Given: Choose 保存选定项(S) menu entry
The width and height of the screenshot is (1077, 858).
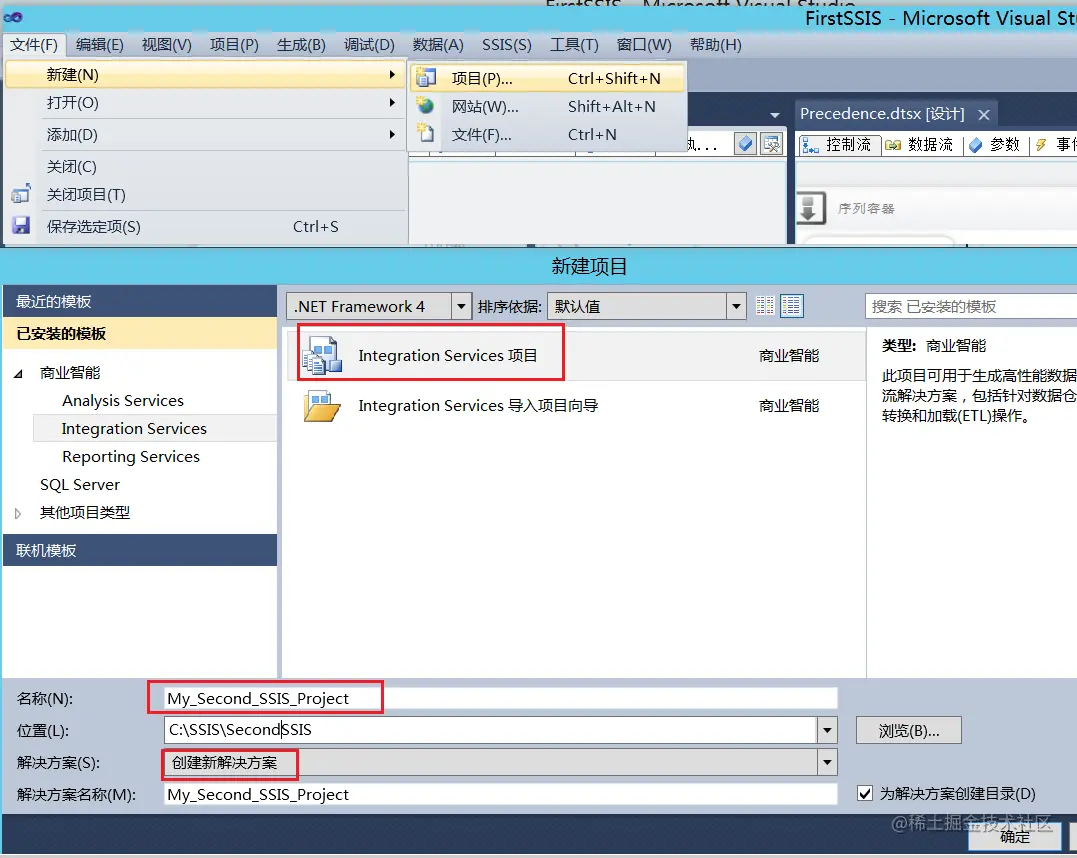Looking at the screenshot, I should [x=205, y=227].
